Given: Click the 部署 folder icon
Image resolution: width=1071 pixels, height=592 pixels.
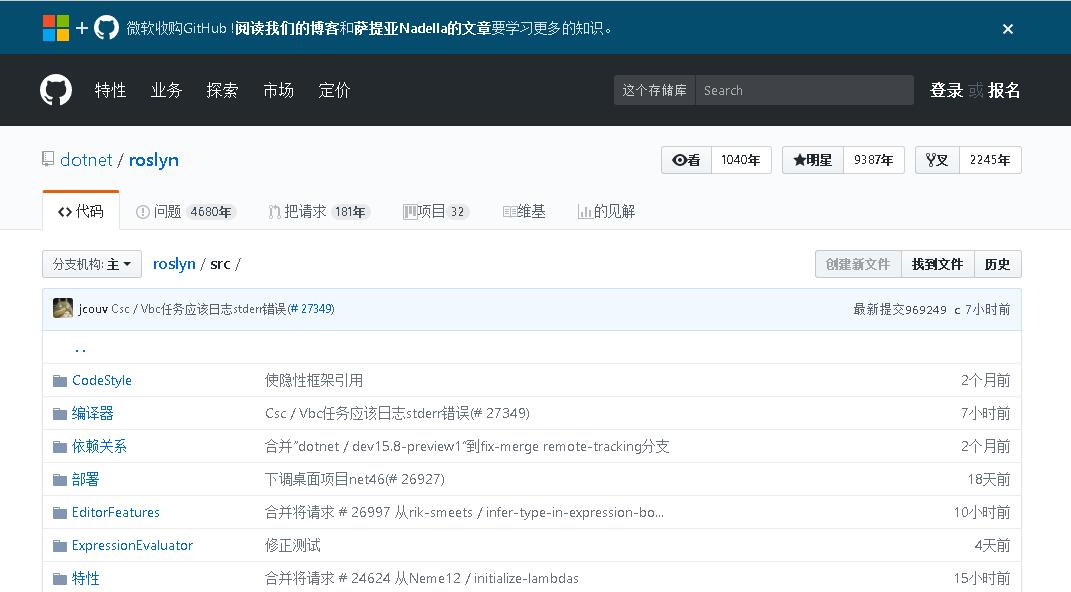Looking at the screenshot, I should 60,479.
